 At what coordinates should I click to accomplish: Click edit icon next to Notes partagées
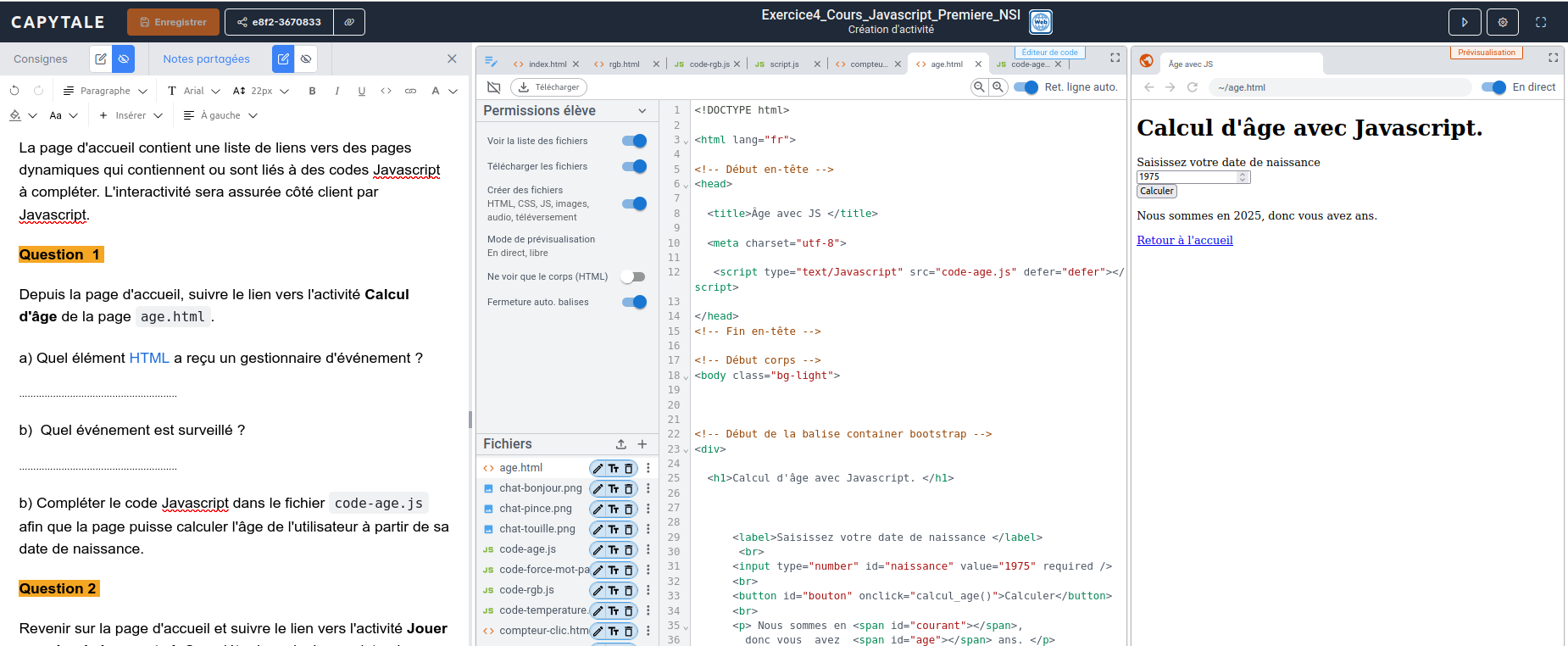283,58
